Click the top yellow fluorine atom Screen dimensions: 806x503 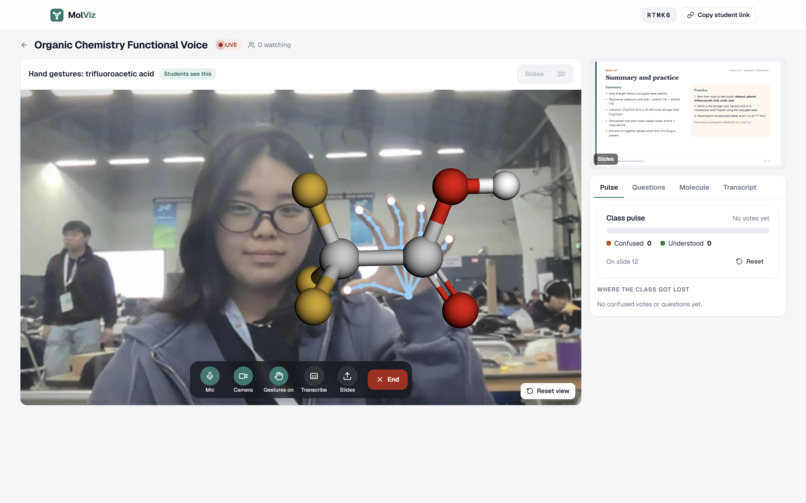(x=309, y=190)
